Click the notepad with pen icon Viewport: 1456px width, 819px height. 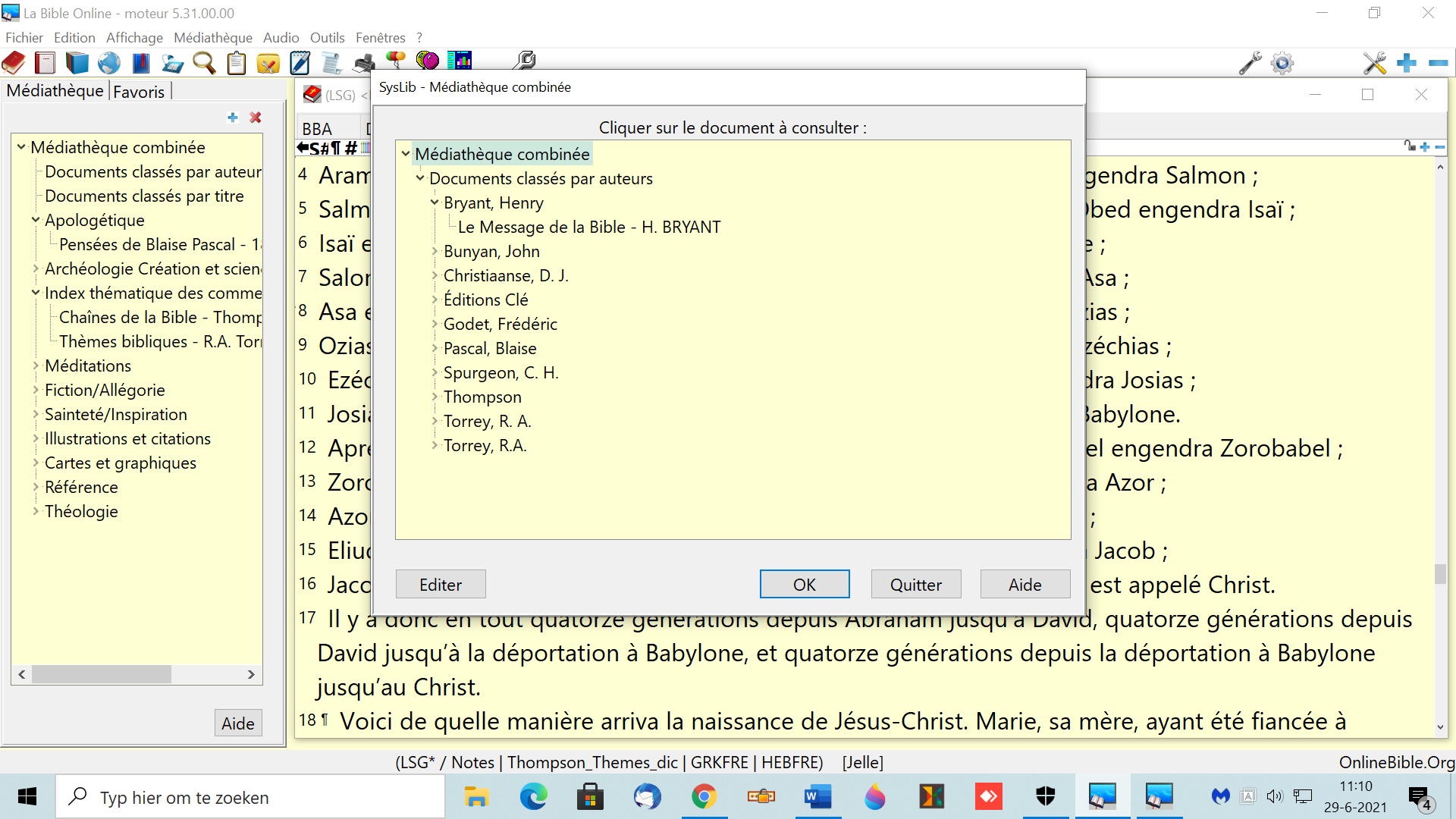300,63
